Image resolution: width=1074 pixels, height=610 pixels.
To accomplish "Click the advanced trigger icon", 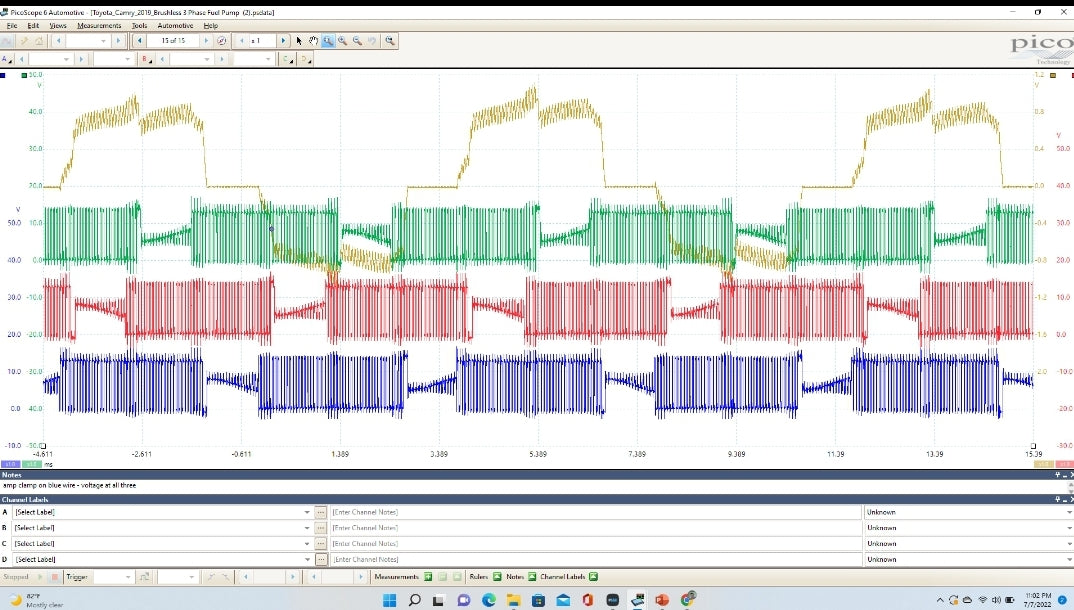I will [145, 577].
